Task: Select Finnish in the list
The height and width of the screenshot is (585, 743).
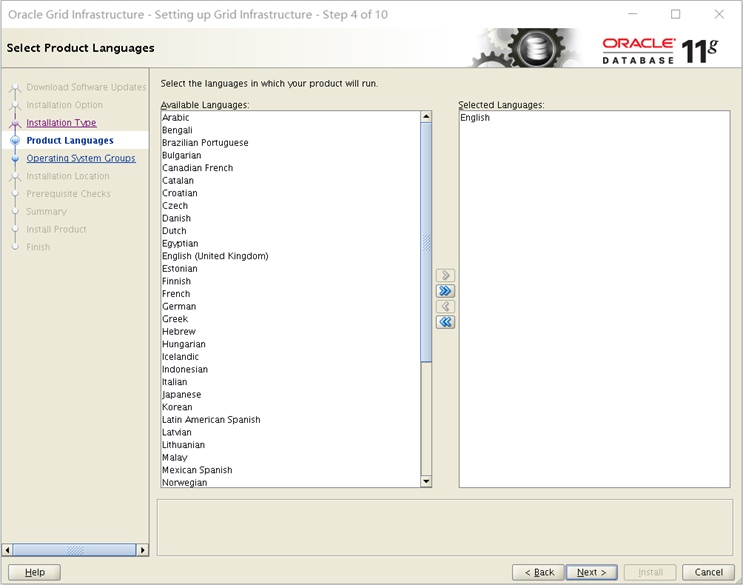Action: (290, 281)
